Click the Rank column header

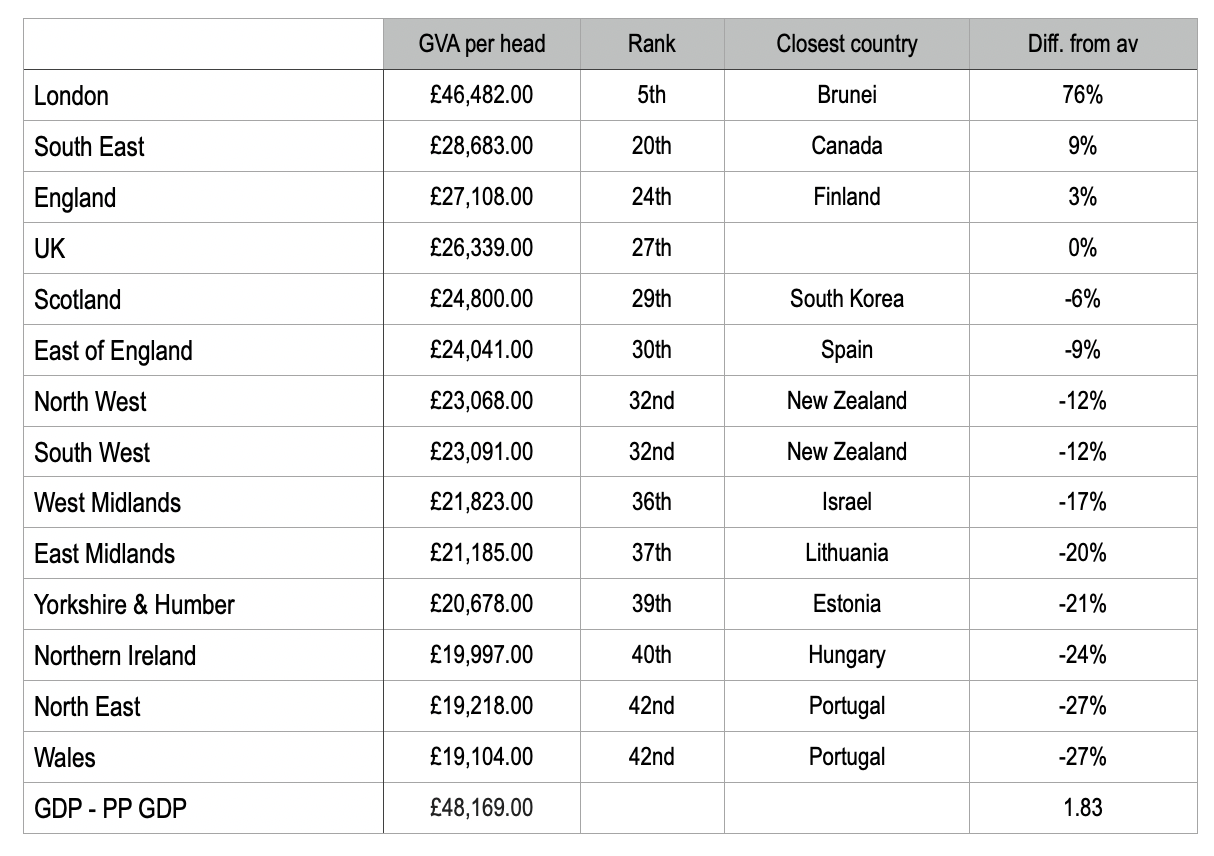coord(652,44)
